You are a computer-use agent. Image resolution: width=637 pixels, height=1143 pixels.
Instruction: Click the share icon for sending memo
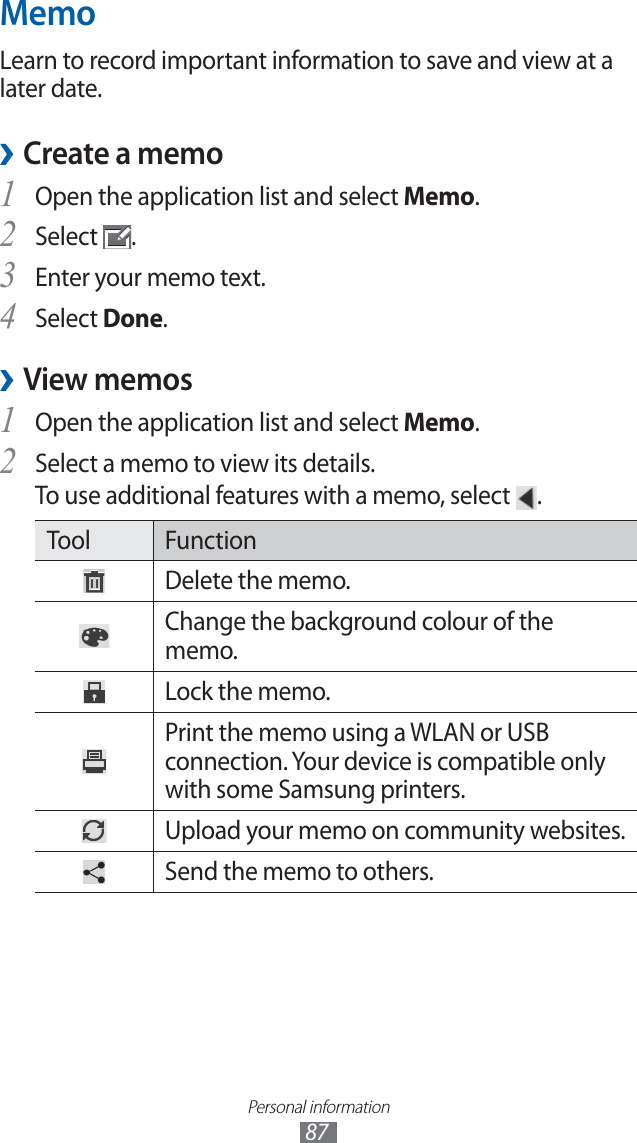click(94, 872)
